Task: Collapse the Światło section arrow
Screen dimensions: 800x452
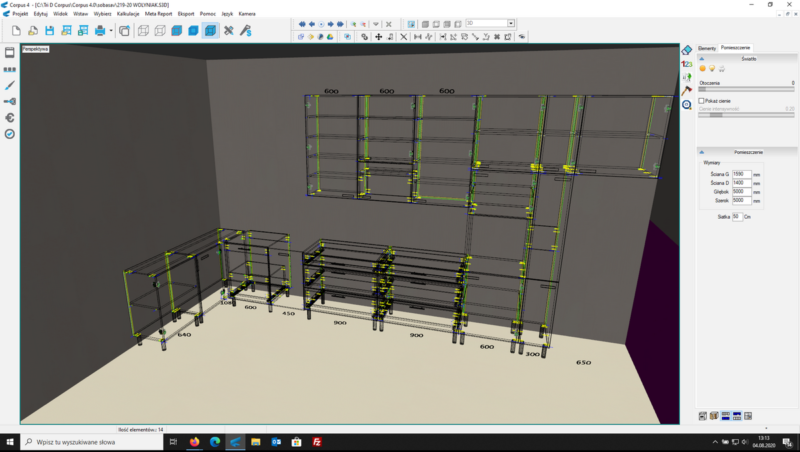Action: click(701, 60)
